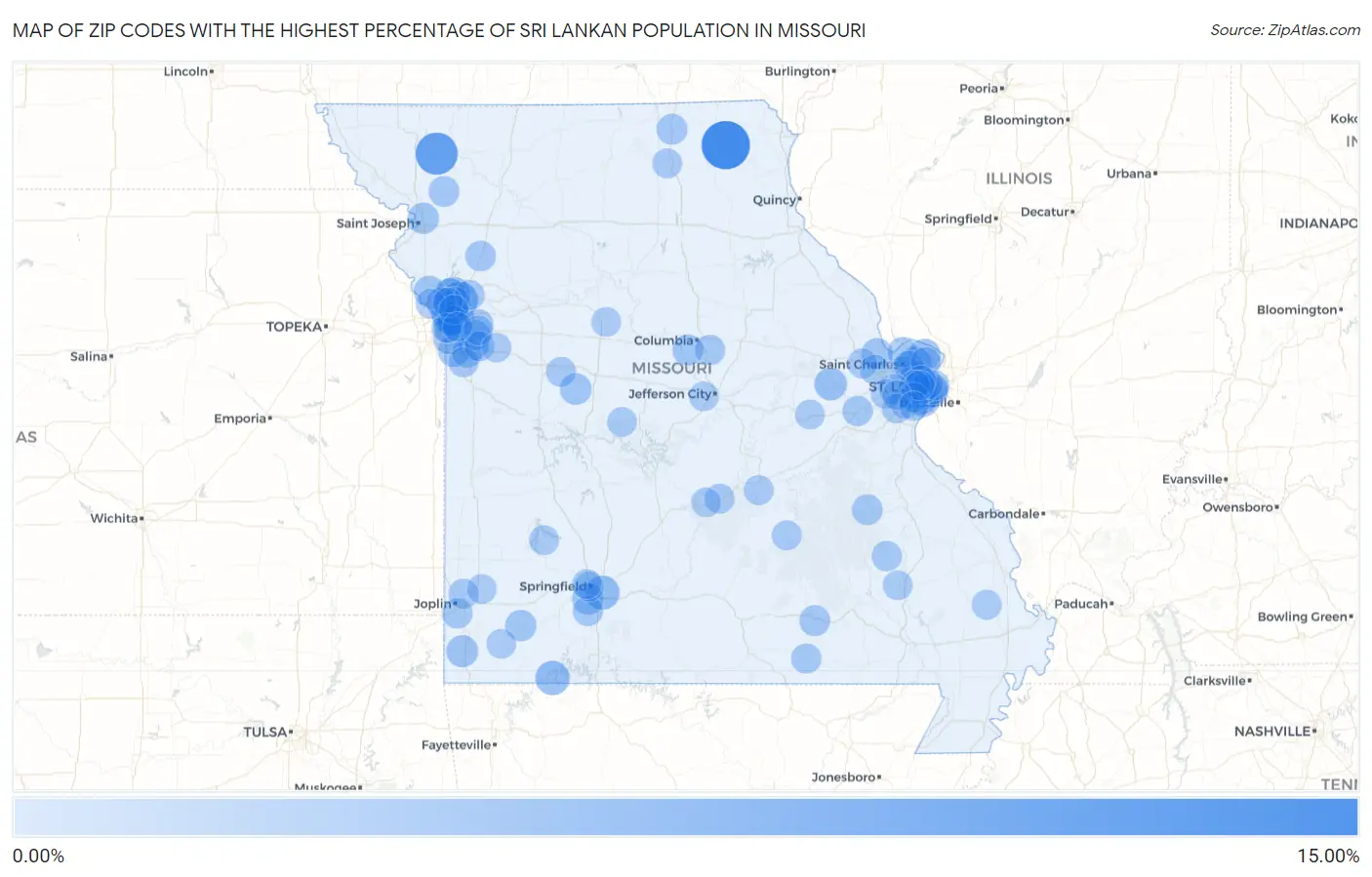The image size is (1372, 877).
Task: Click the 15.00% legend maximum label
Action: pos(1328,857)
